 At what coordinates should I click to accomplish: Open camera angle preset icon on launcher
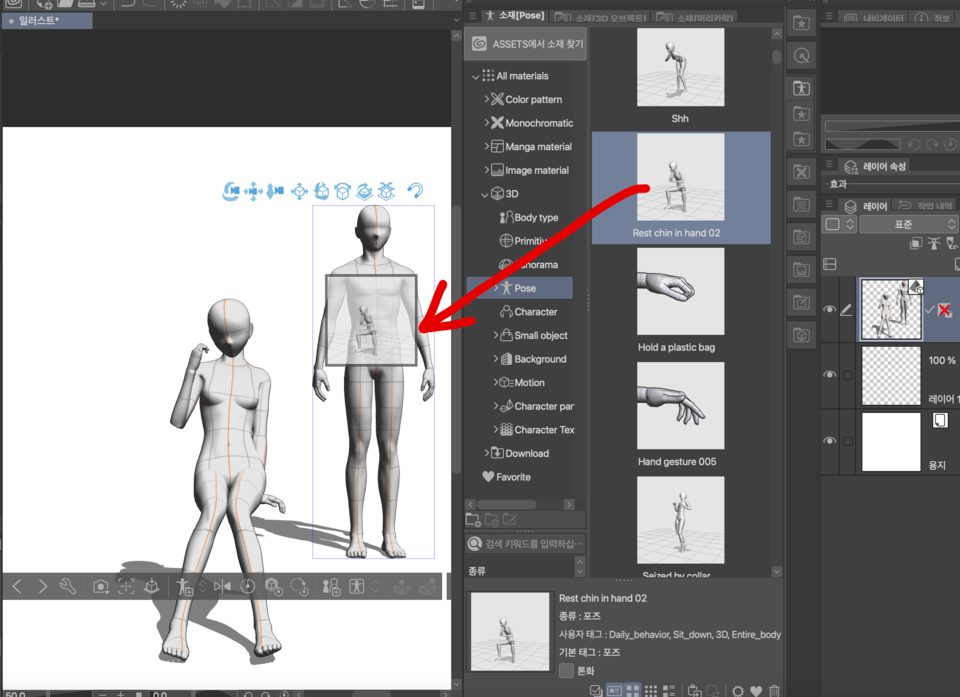100,587
